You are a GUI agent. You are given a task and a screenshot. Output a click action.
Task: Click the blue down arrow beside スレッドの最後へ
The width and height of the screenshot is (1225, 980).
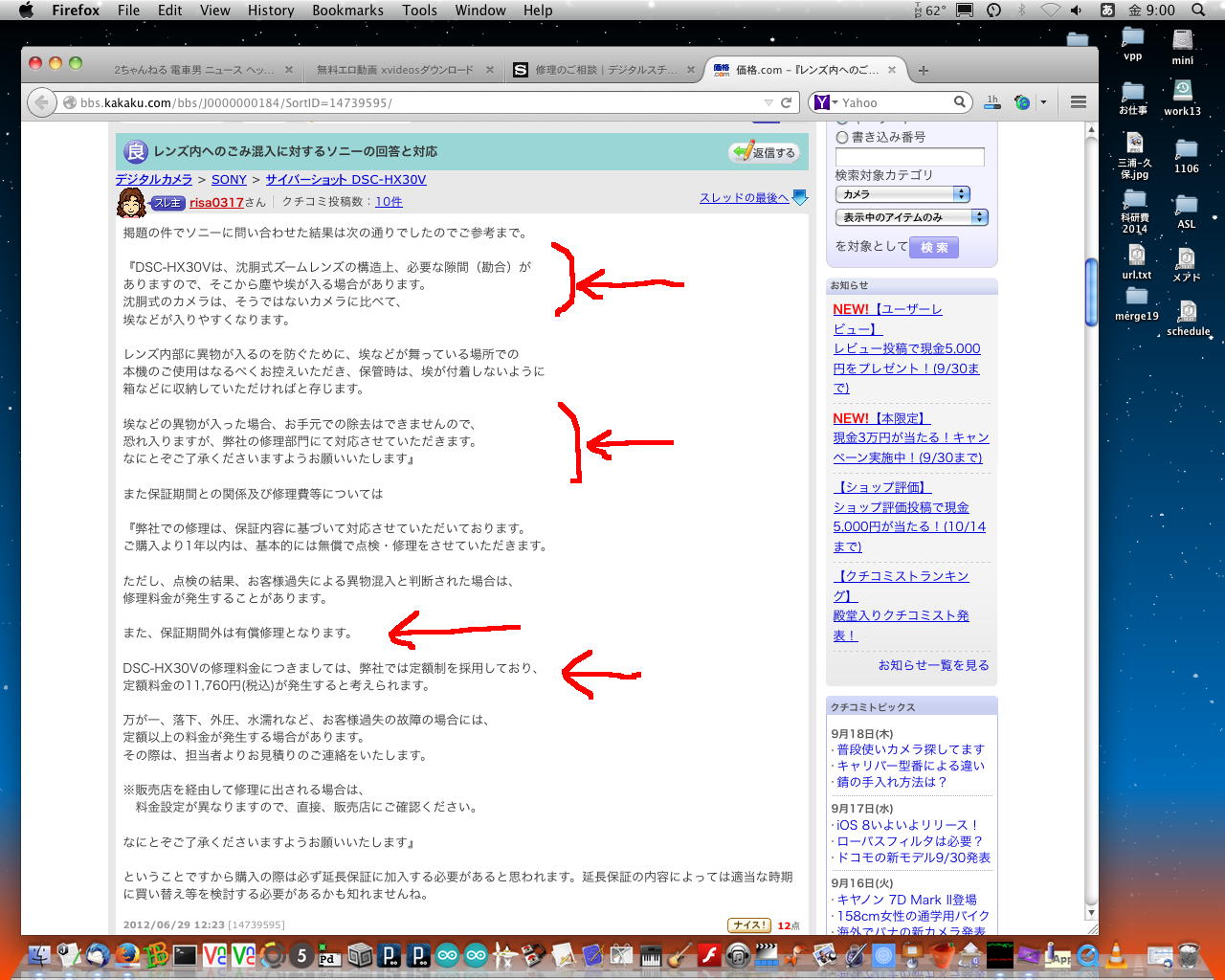pyautogui.click(x=800, y=198)
